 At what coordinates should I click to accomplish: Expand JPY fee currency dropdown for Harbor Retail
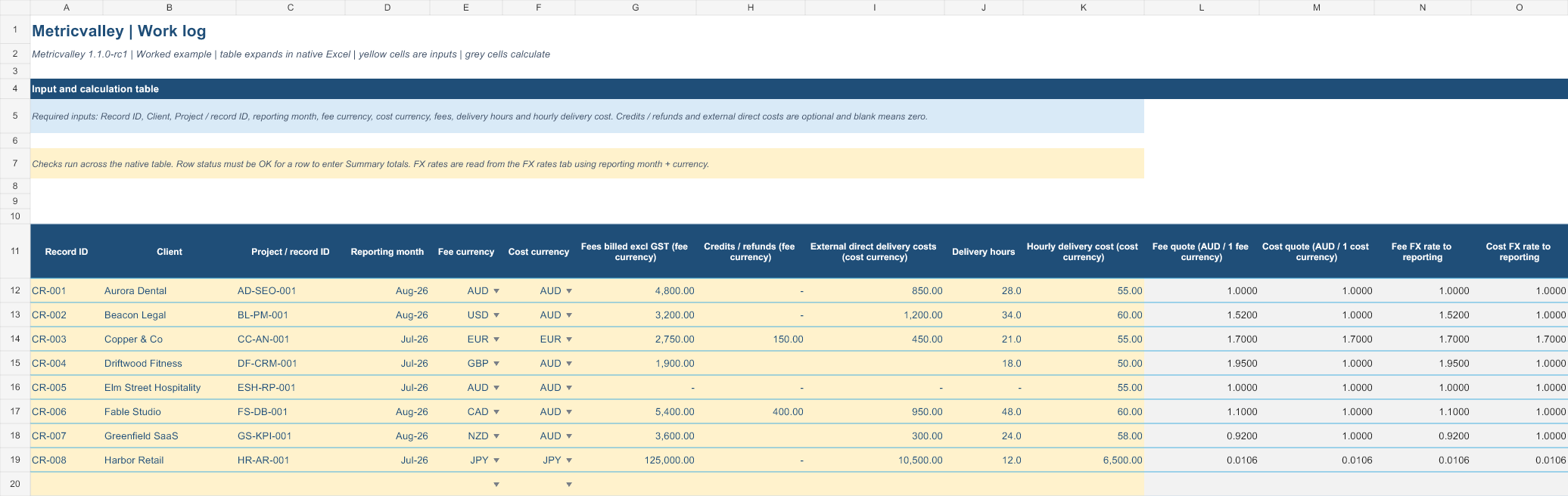[x=496, y=460]
